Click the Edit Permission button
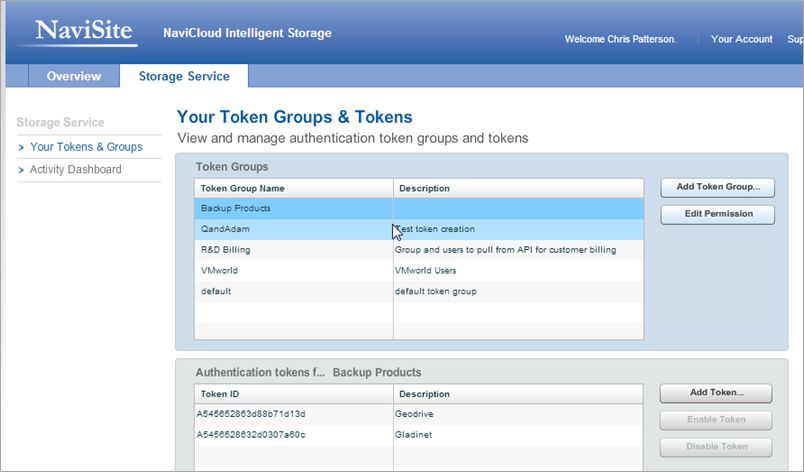The width and height of the screenshot is (804, 472). [x=717, y=214]
